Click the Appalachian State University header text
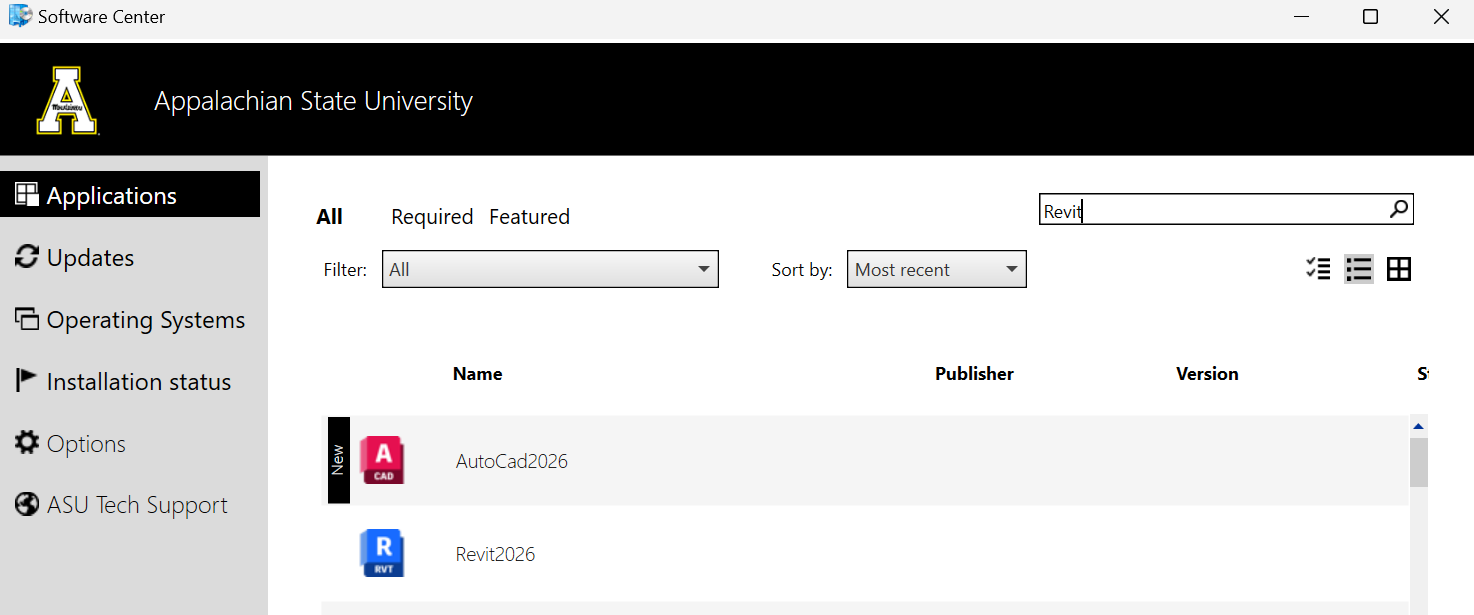Viewport: 1474px width, 615px height. click(x=313, y=101)
